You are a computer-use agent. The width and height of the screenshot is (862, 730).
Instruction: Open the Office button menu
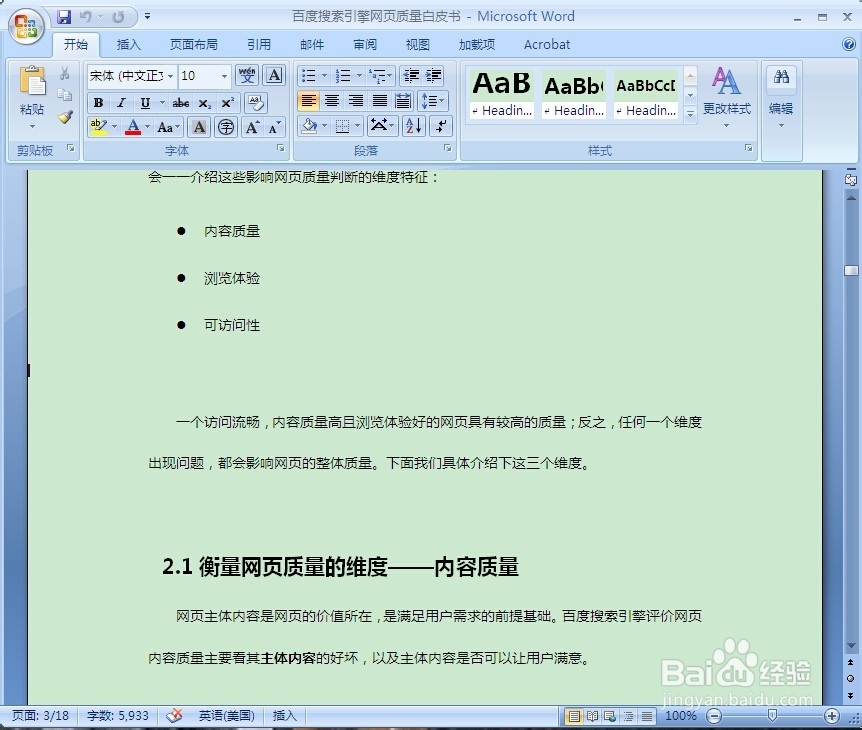26,26
